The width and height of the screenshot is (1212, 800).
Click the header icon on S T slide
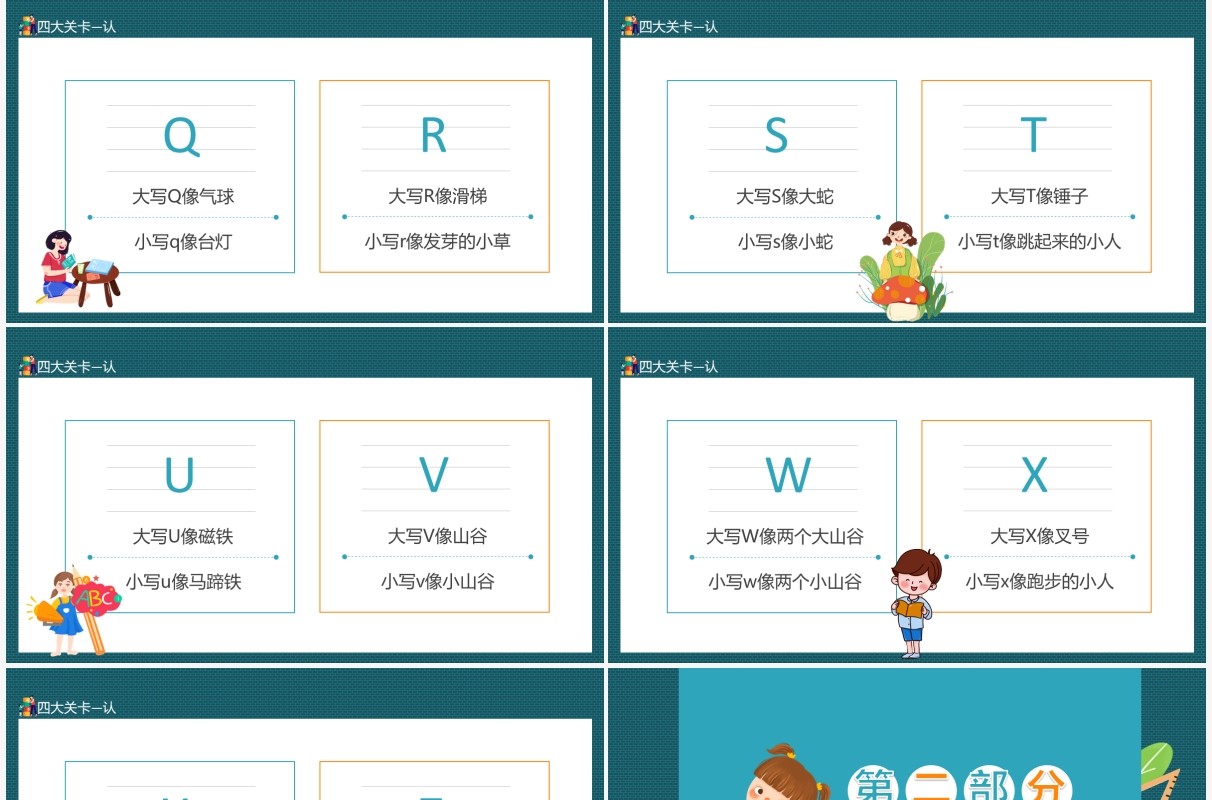pyautogui.click(x=630, y=26)
